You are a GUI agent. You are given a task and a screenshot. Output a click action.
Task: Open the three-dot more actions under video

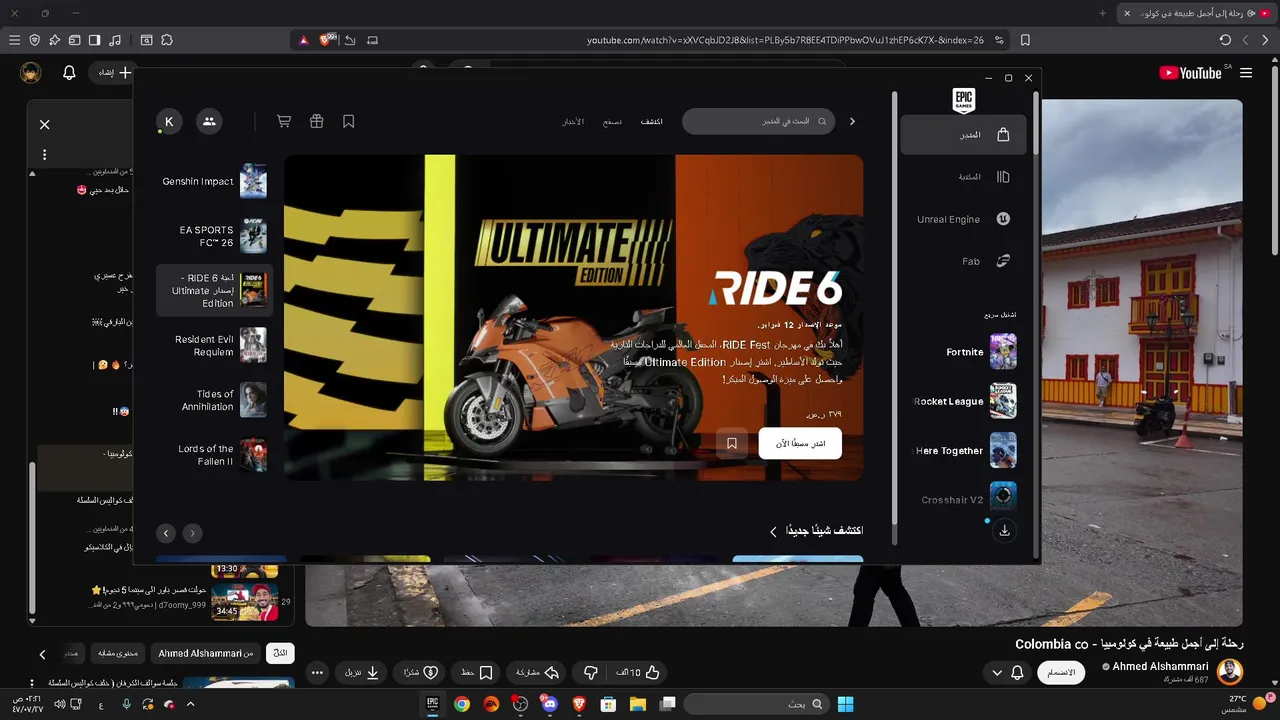[317, 673]
